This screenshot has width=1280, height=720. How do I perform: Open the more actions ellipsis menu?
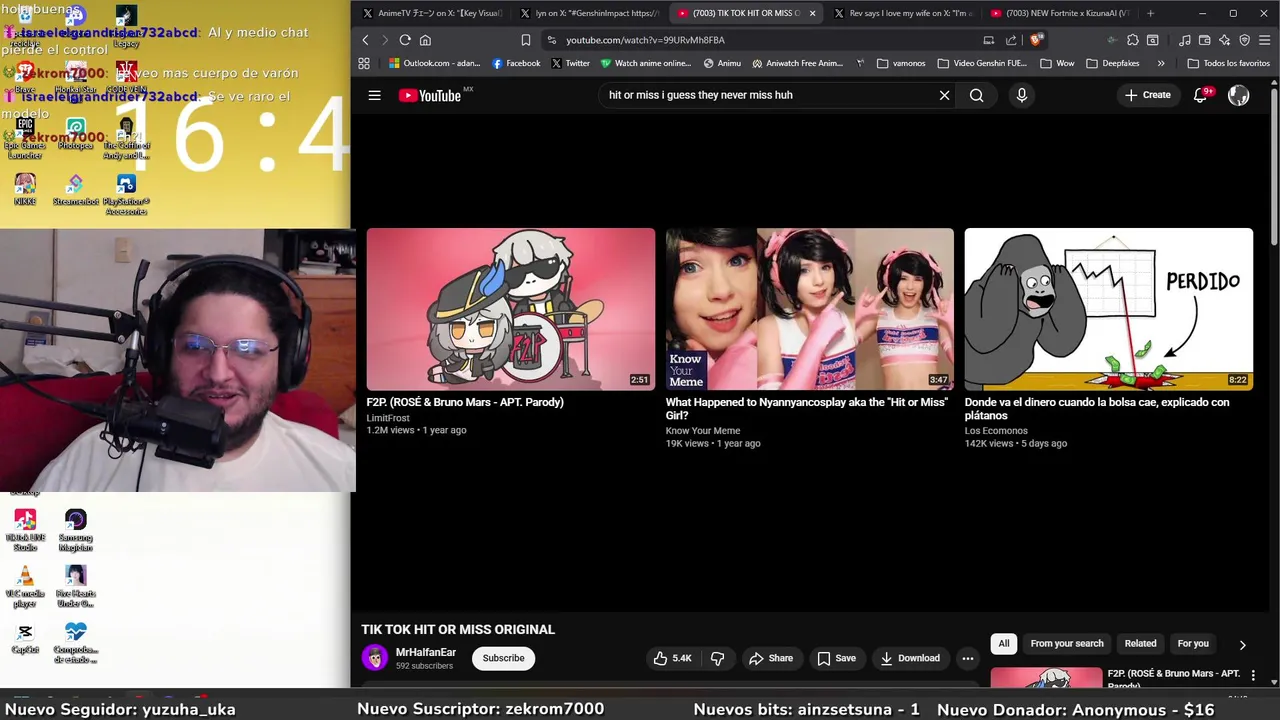967,658
